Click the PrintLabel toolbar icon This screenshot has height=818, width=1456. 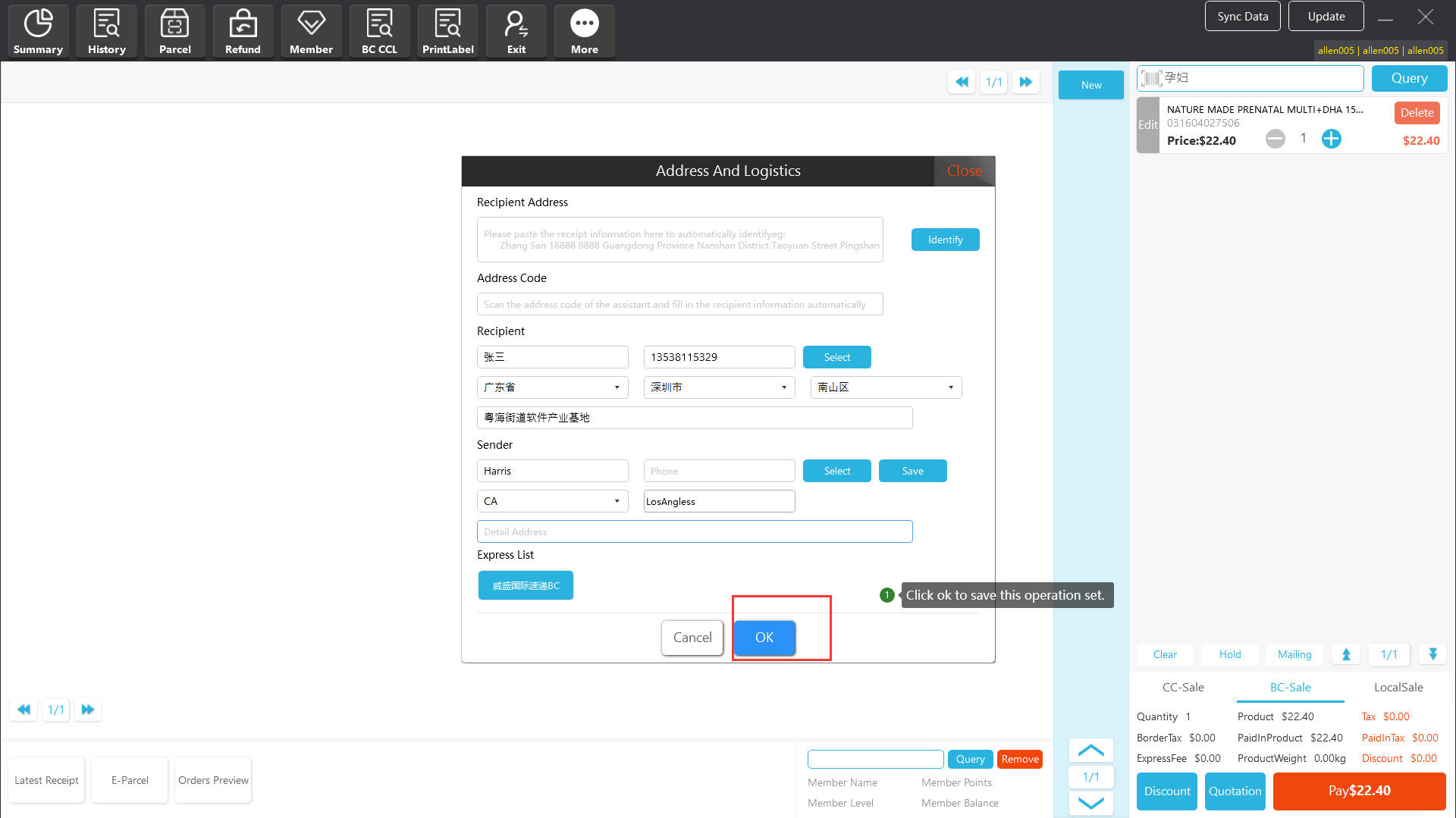447,32
